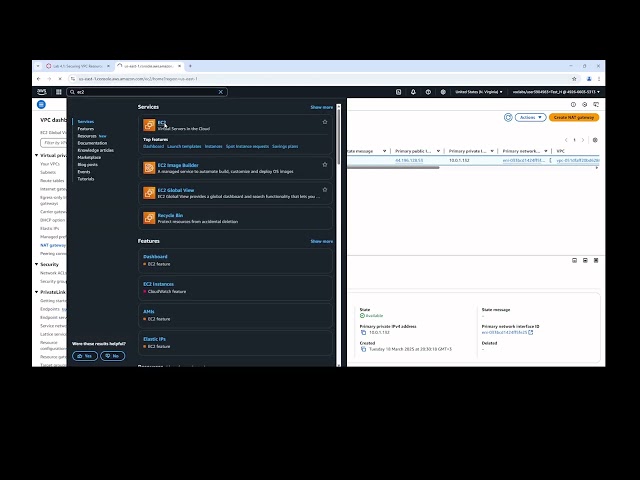Select Documentation in the search categories

92,143
